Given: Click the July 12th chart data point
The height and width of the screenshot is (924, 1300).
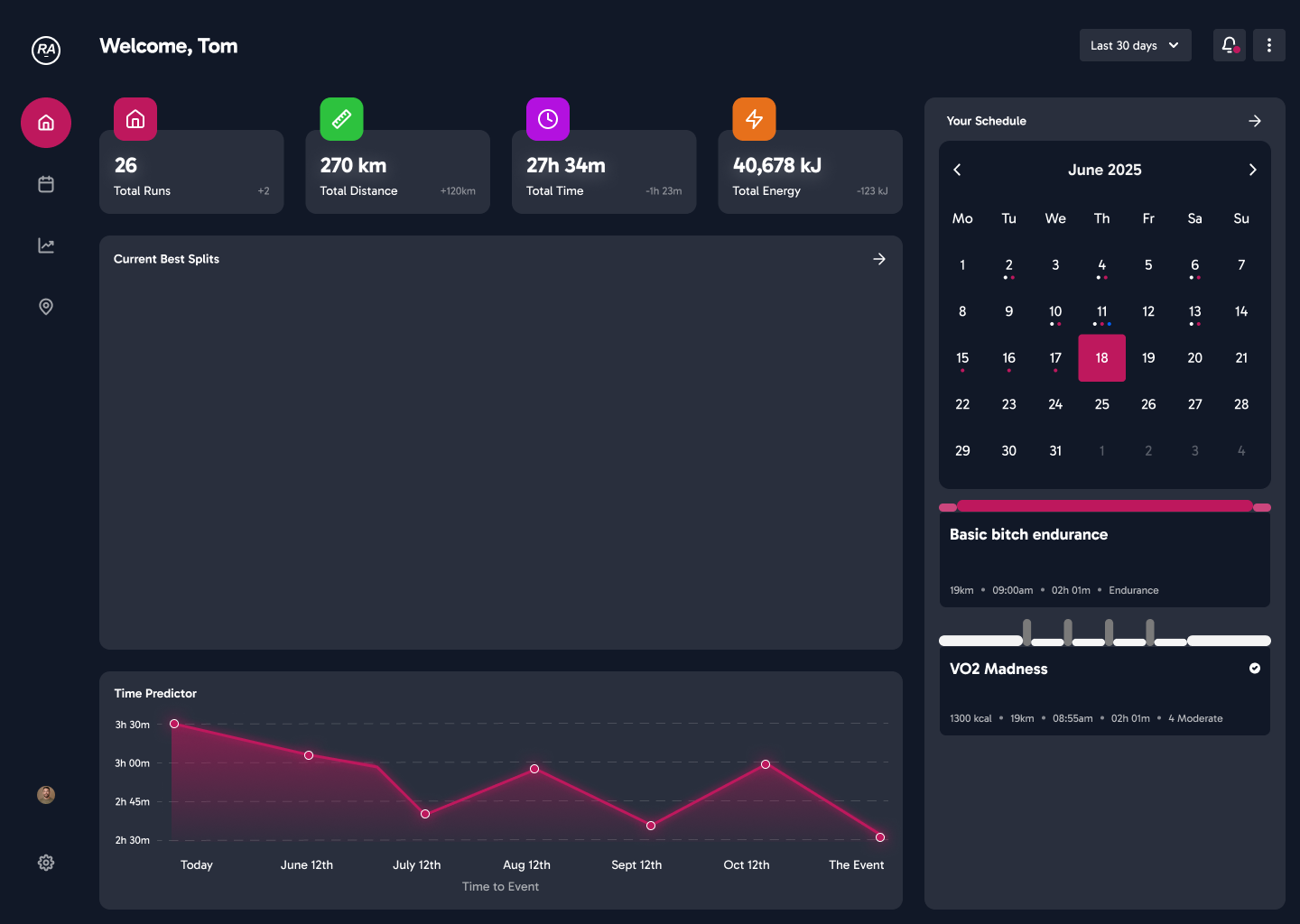Looking at the screenshot, I should [x=425, y=814].
